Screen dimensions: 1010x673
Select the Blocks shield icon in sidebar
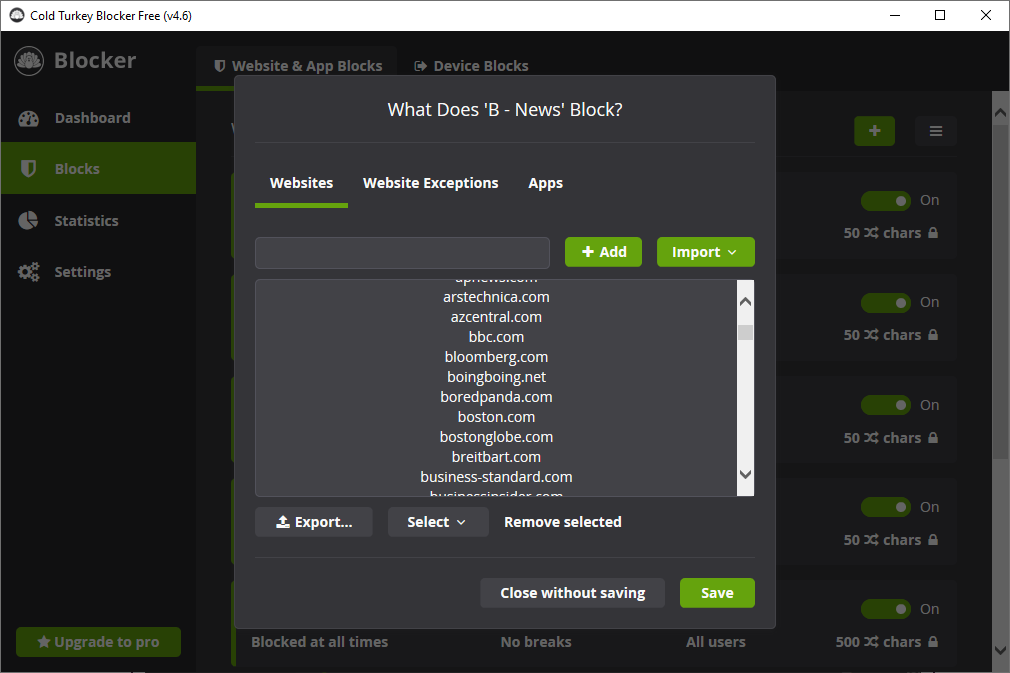pos(28,169)
